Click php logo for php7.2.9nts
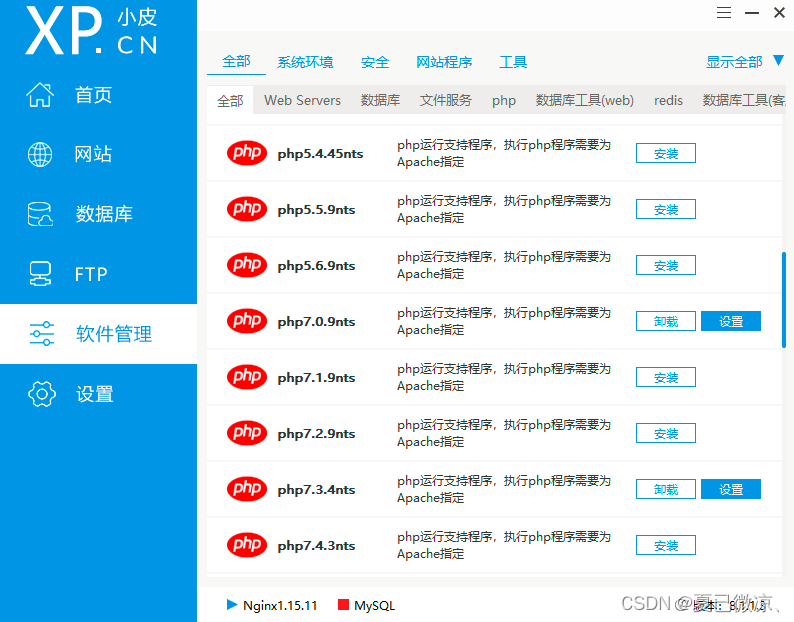 pos(247,433)
